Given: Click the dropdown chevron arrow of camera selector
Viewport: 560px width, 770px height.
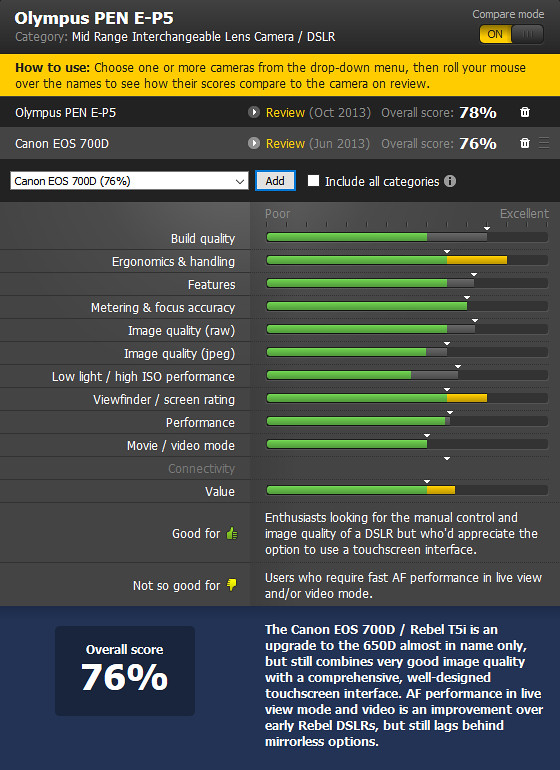Looking at the screenshot, I should tap(240, 181).
